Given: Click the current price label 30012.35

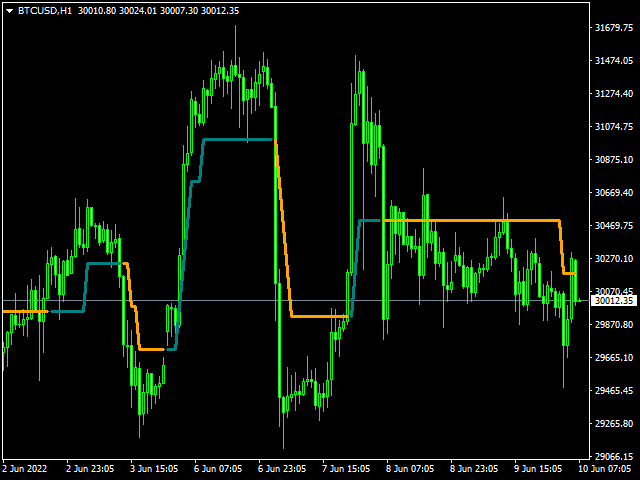Looking at the screenshot, I should pos(614,301).
